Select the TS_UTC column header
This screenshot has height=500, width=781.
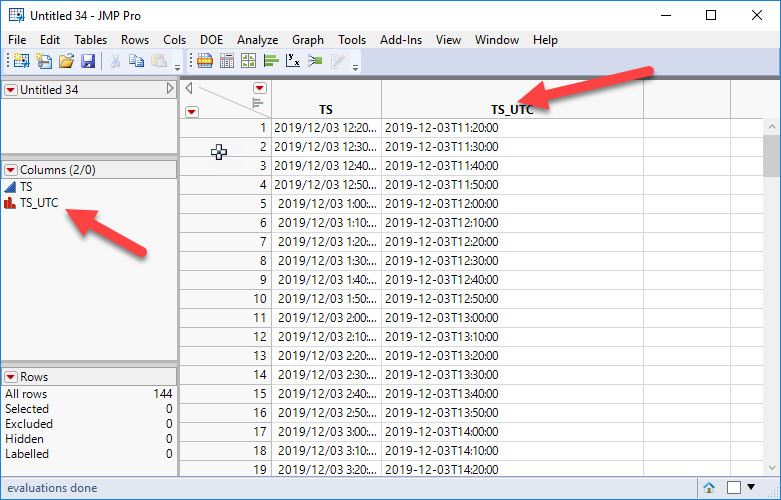click(513, 100)
